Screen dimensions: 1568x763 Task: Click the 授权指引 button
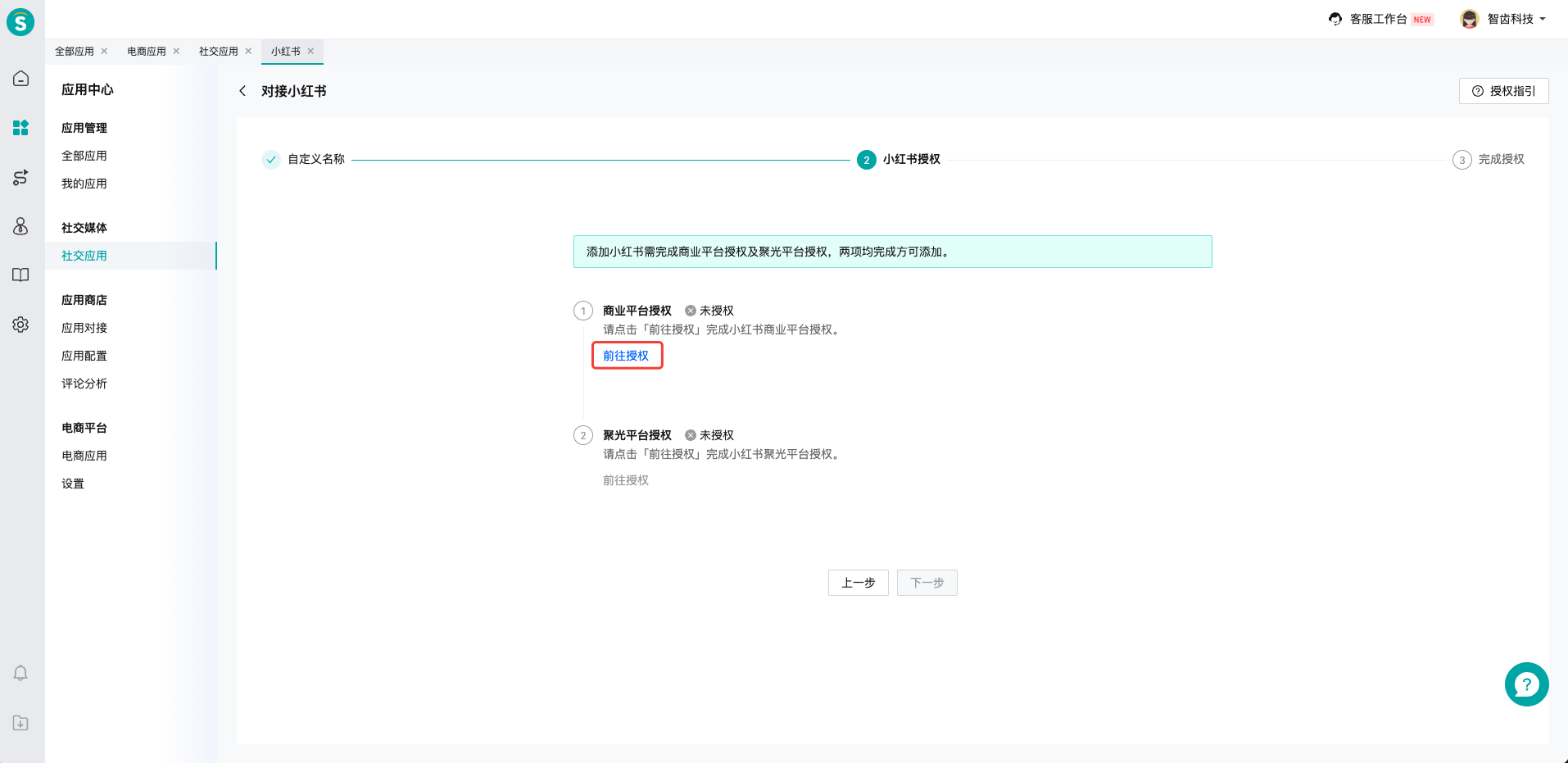click(x=1503, y=91)
